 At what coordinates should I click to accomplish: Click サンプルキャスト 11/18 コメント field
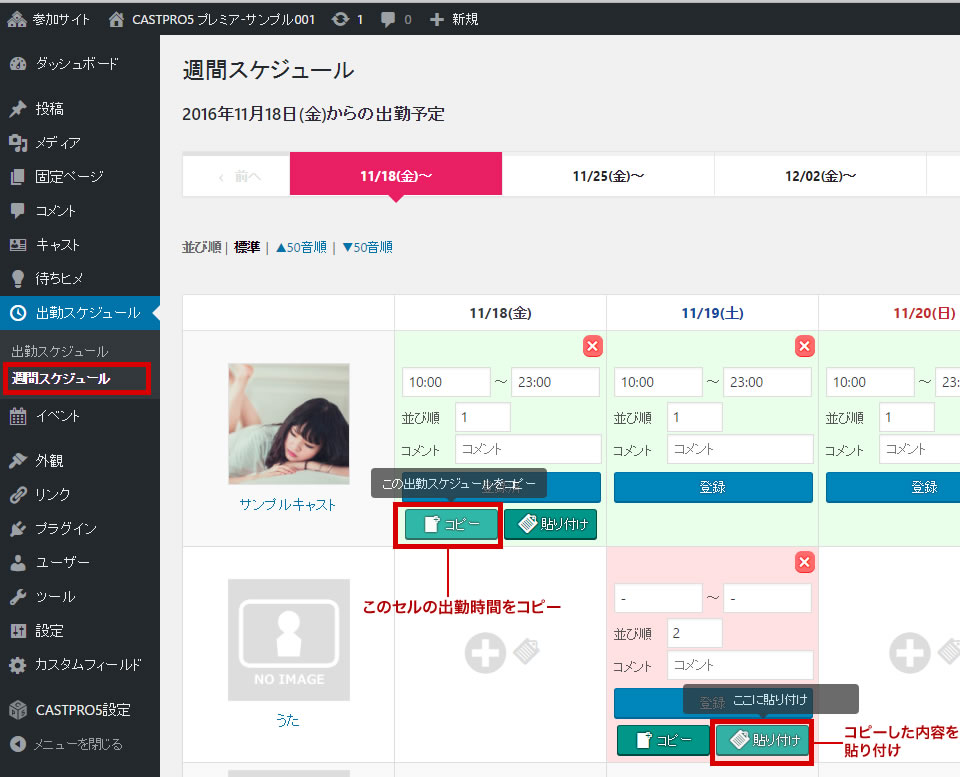tap(528, 449)
